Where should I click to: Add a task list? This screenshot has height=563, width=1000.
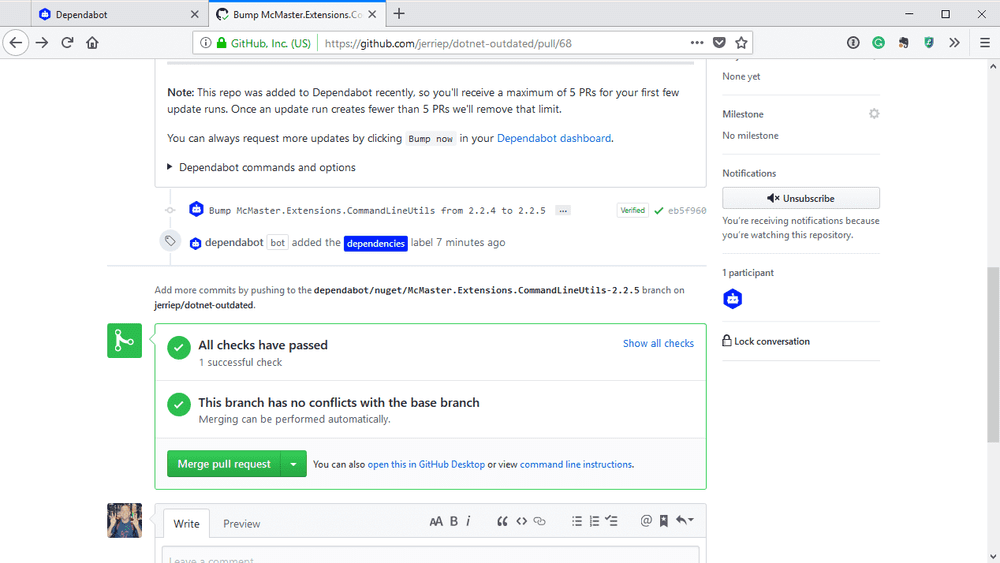click(612, 522)
